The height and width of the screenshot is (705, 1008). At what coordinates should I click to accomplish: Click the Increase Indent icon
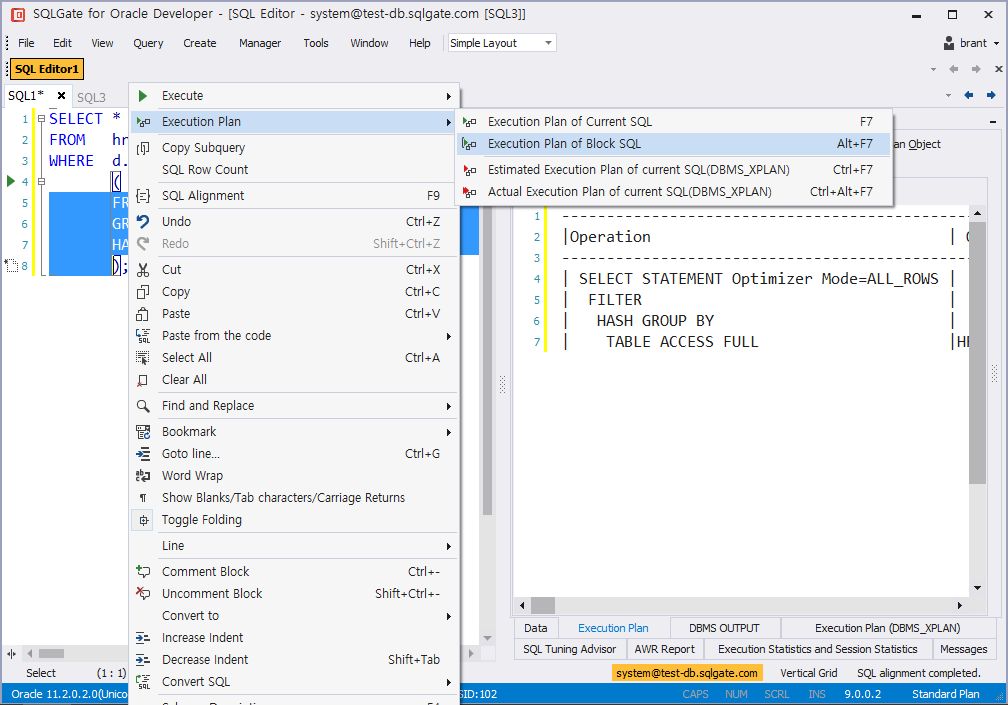point(143,638)
